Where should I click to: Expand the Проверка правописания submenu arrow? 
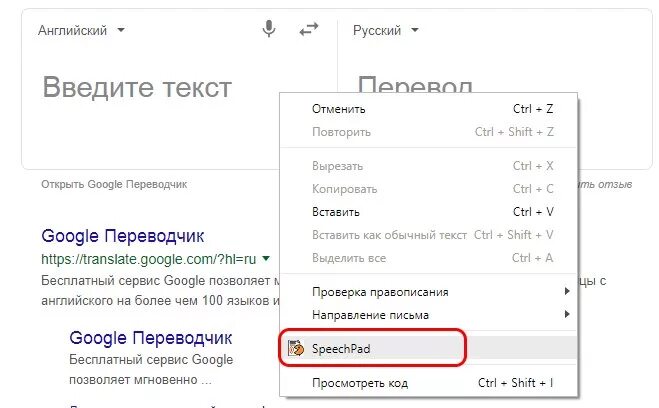click(x=567, y=291)
